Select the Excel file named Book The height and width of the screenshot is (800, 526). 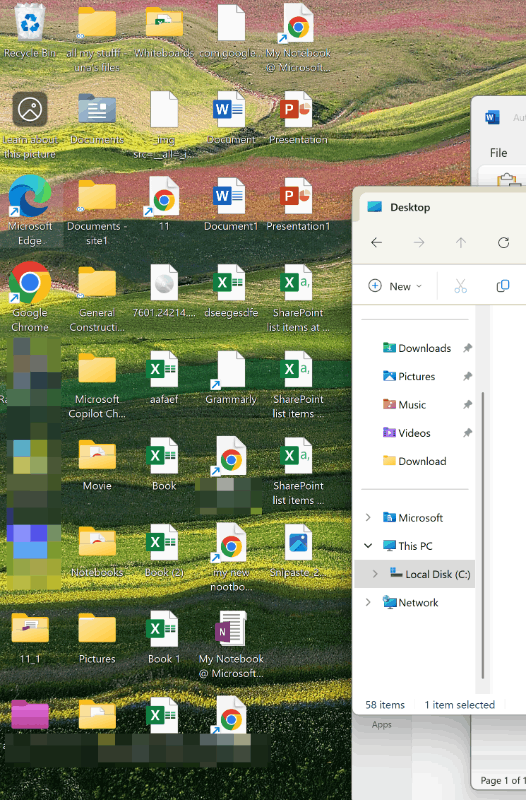[164, 464]
